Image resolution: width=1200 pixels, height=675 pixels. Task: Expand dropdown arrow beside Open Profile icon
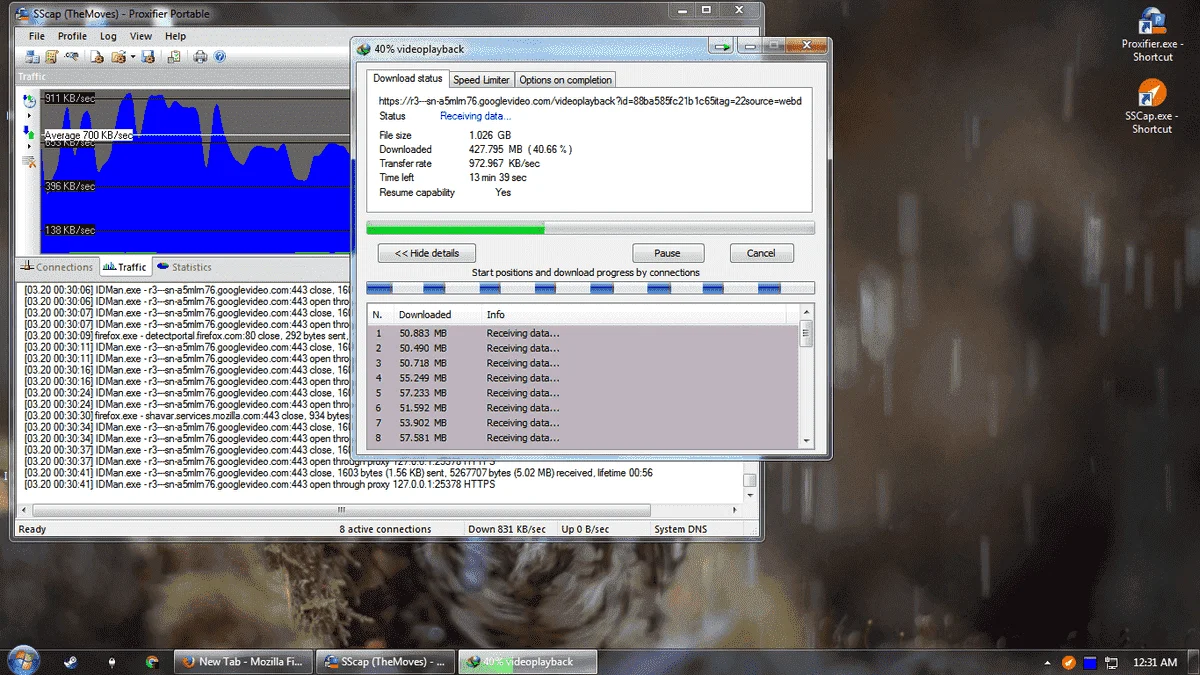(133, 57)
